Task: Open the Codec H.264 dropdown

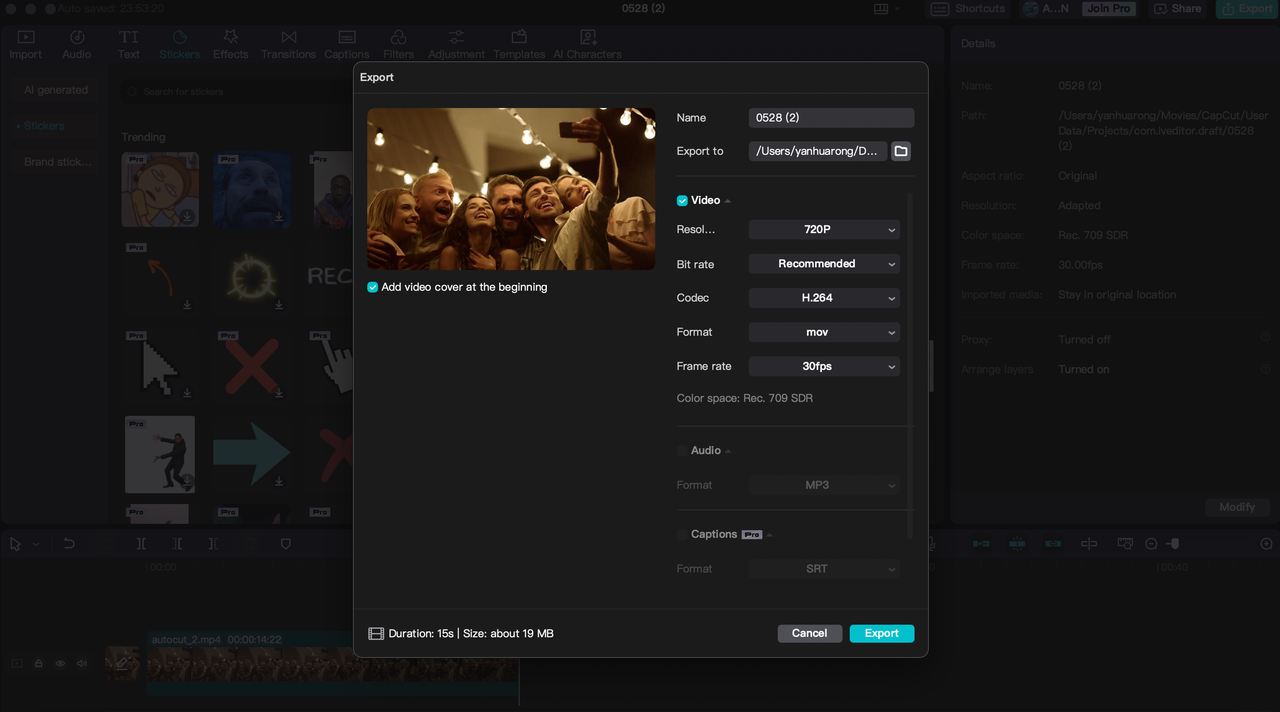Action: pyautogui.click(x=824, y=298)
